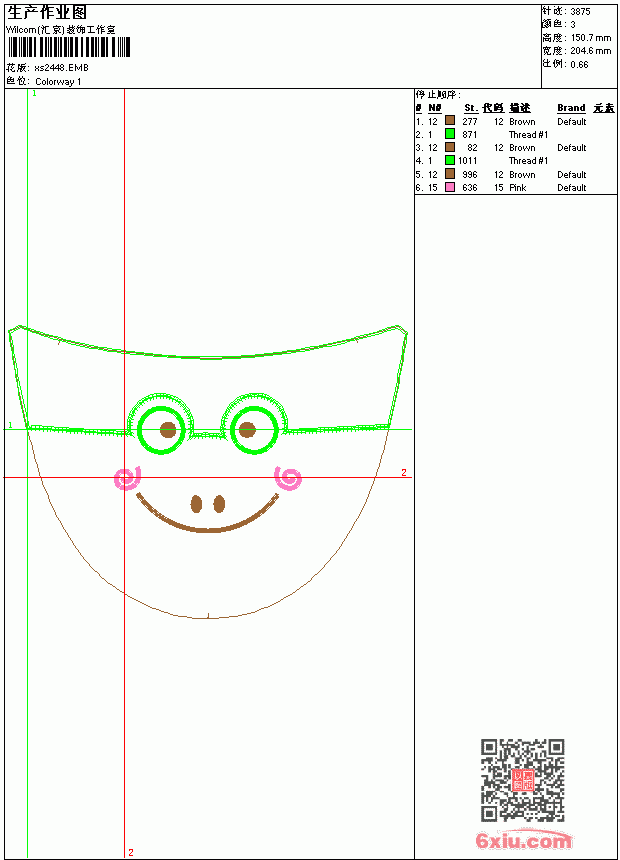Click the brown smile curve of the frog
Image resolution: width=620 pixels, height=860 pixels.
[x=207, y=528]
